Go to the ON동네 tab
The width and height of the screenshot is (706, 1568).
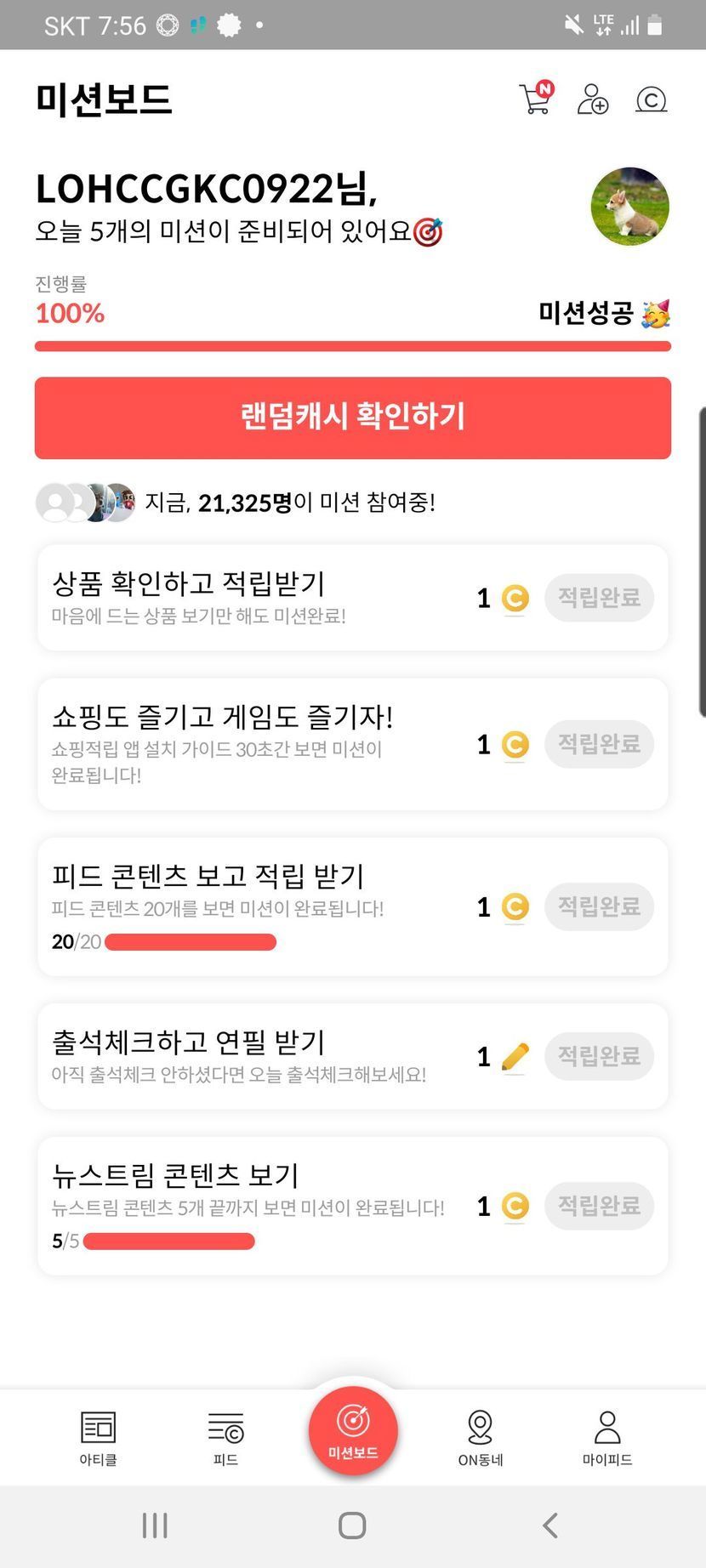click(481, 1438)
